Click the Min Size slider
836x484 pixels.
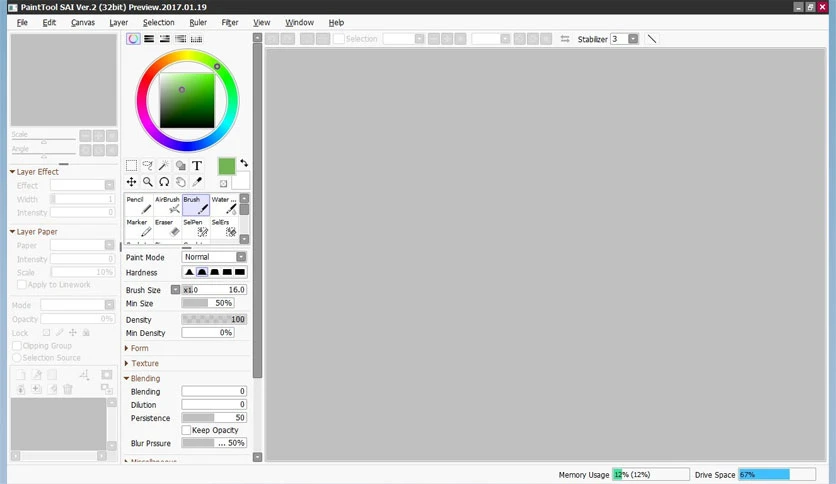click(x=207, y=303)
